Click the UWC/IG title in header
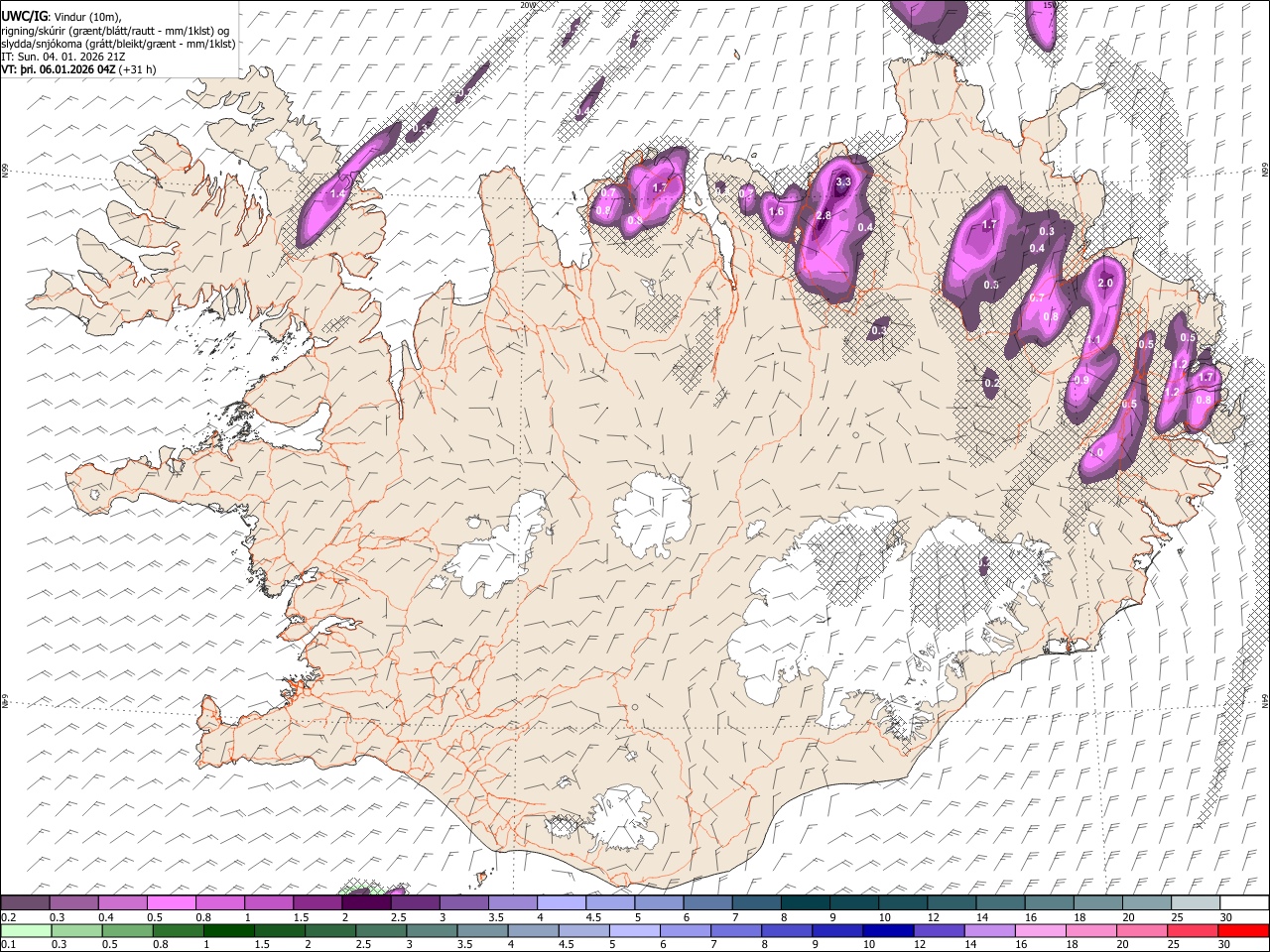1270x952 pixels. [x=25, y=15]
